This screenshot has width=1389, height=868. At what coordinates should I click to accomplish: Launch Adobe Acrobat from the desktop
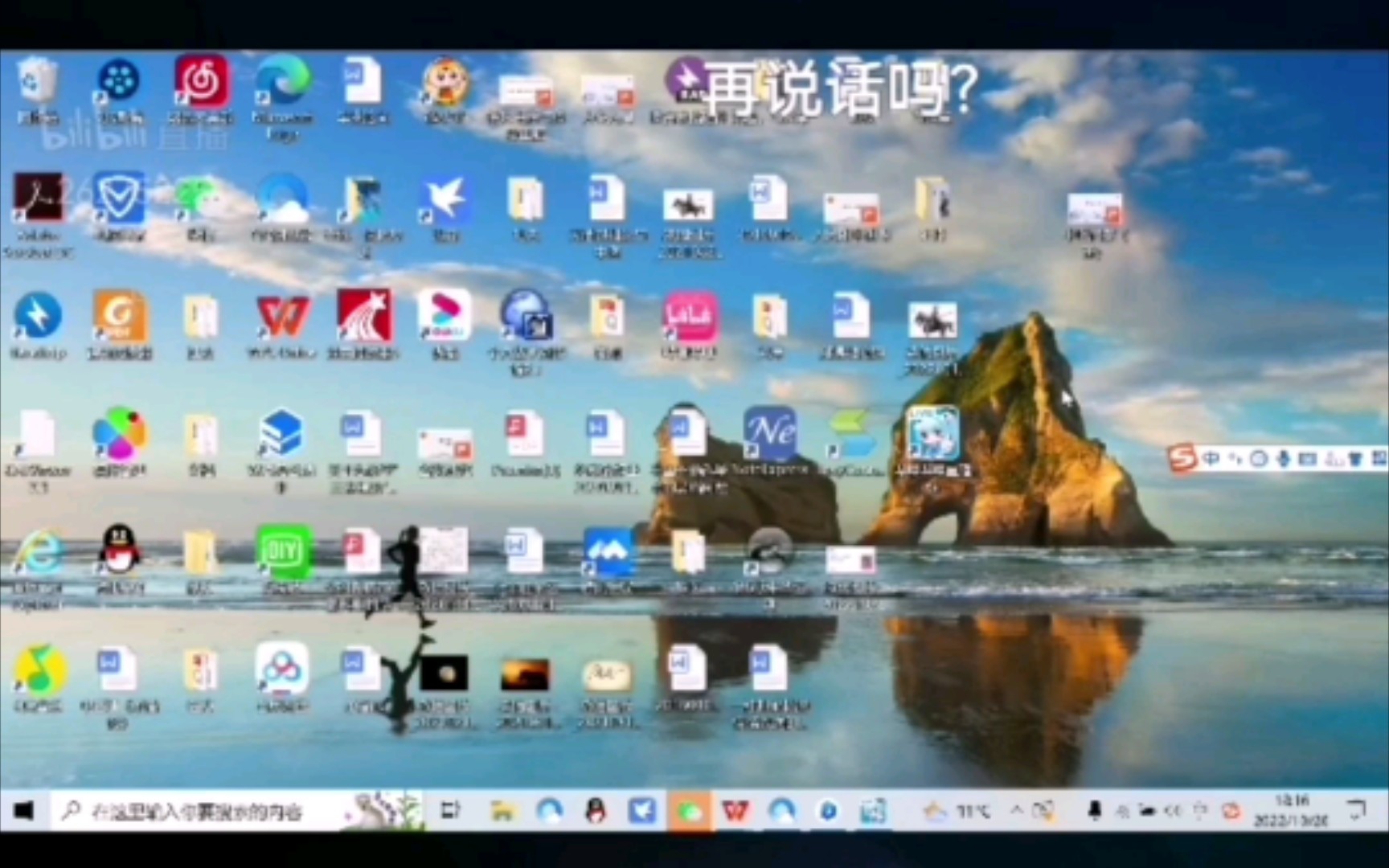(x=38, y=198)
